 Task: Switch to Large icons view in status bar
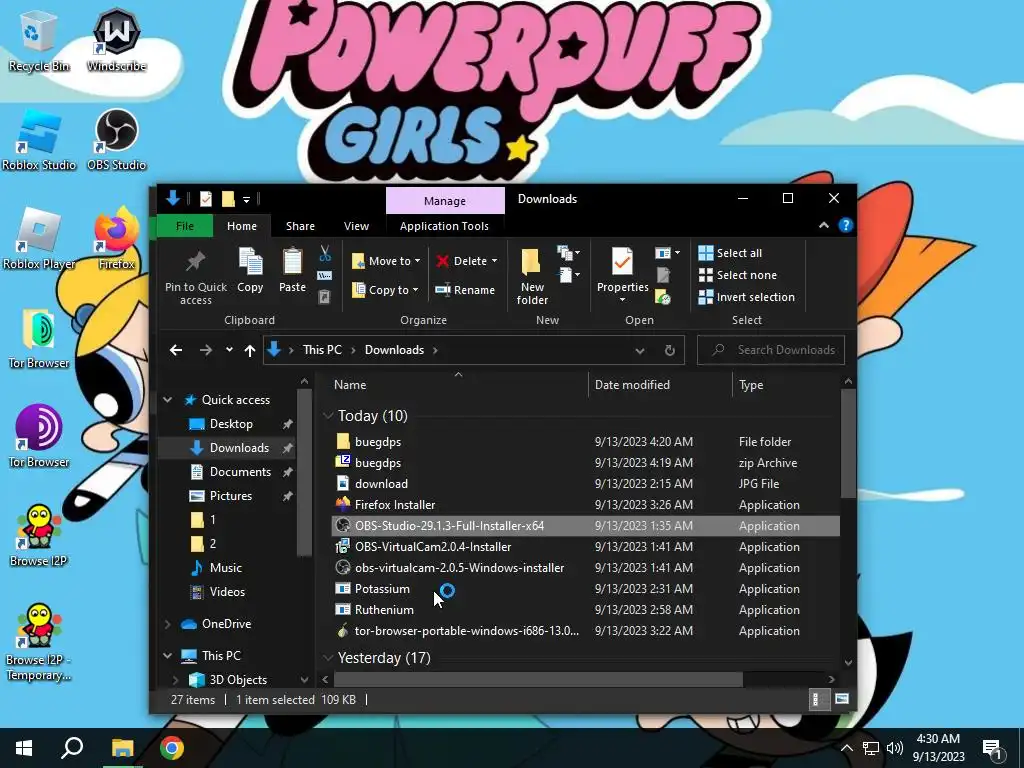click(842, 699)
